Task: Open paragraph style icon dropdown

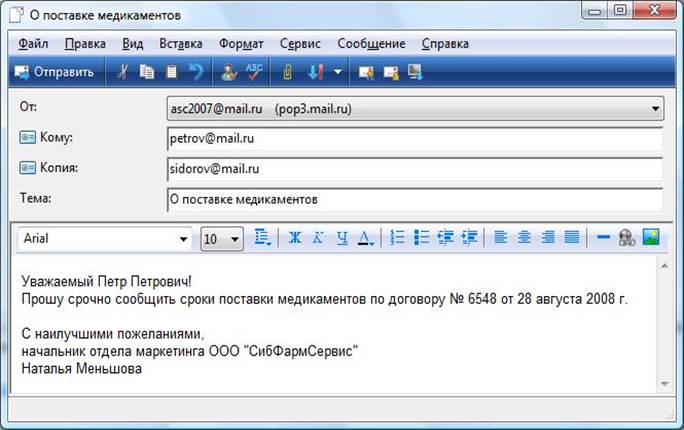Action: coord(263,237)
